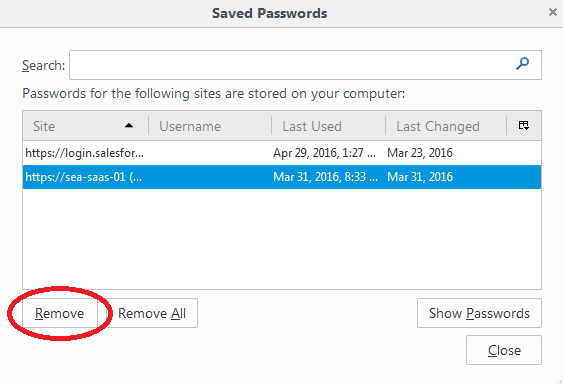Close the Saved Passwords dialog with X
The height and width of the screenshot is (384, 563).
(553, 13)
